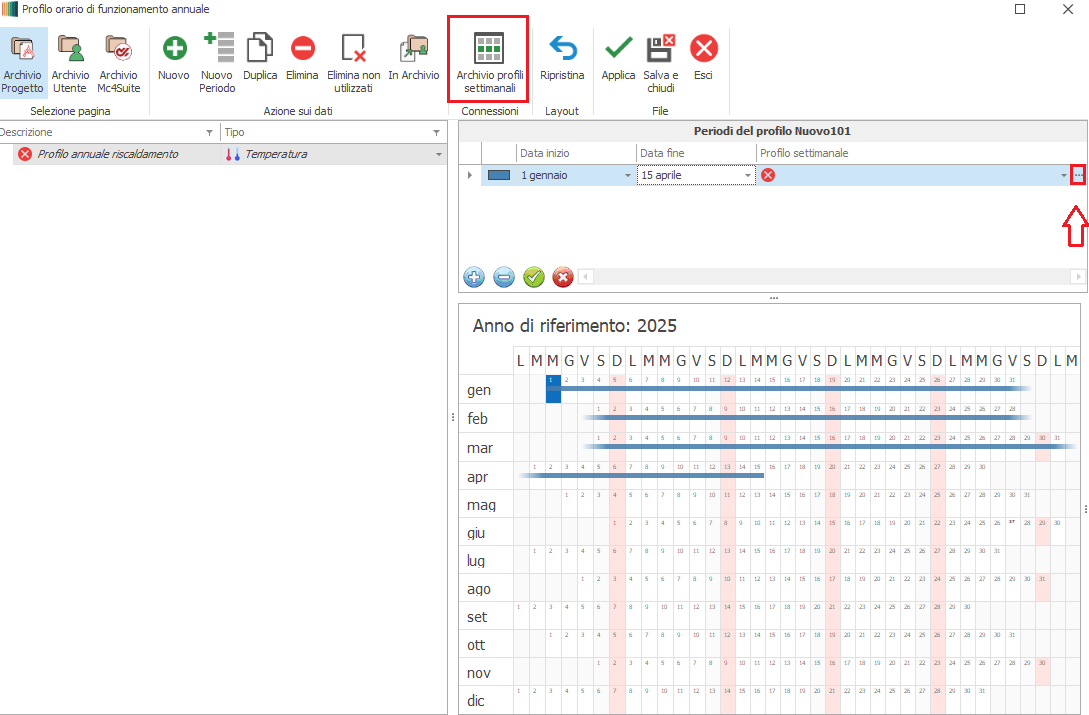The image size is (1089, 715).
Task: Click the Nuovo green plus icon
Action: pyautogui.click(x=173, y=48)
